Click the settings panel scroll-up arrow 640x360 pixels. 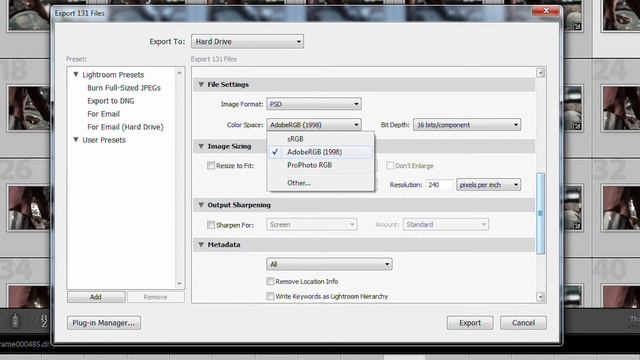(540, 73)
